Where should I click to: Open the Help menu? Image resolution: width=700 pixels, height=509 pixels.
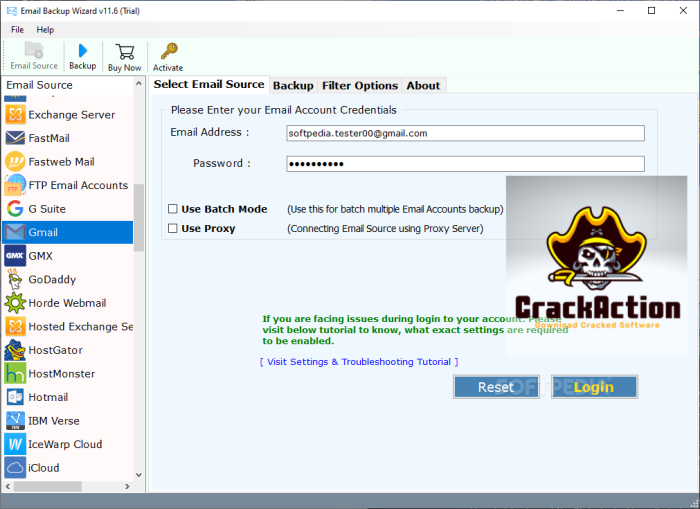tap(45, 29)
